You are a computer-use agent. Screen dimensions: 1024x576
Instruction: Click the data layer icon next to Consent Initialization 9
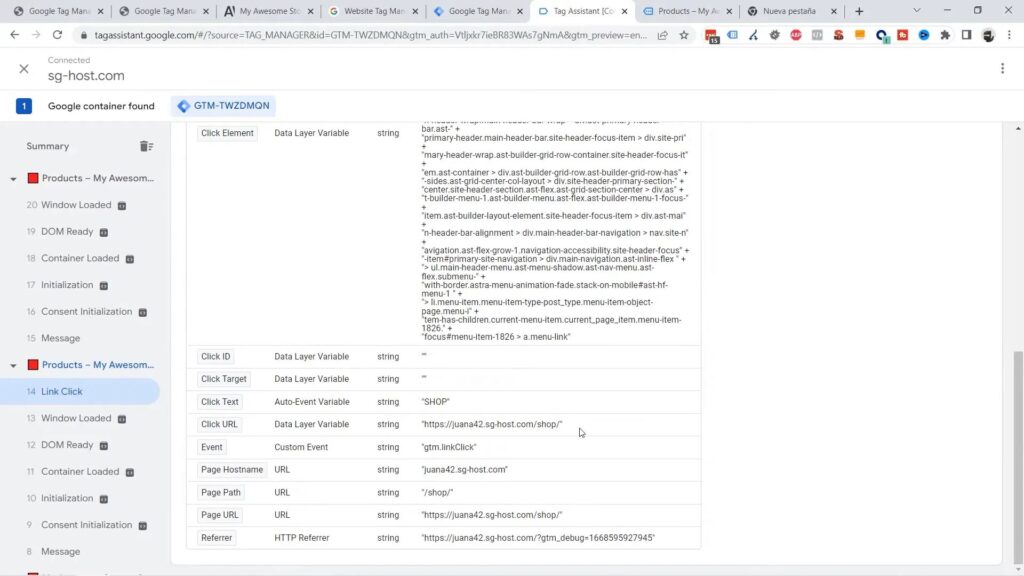click(x=143, y=526)
